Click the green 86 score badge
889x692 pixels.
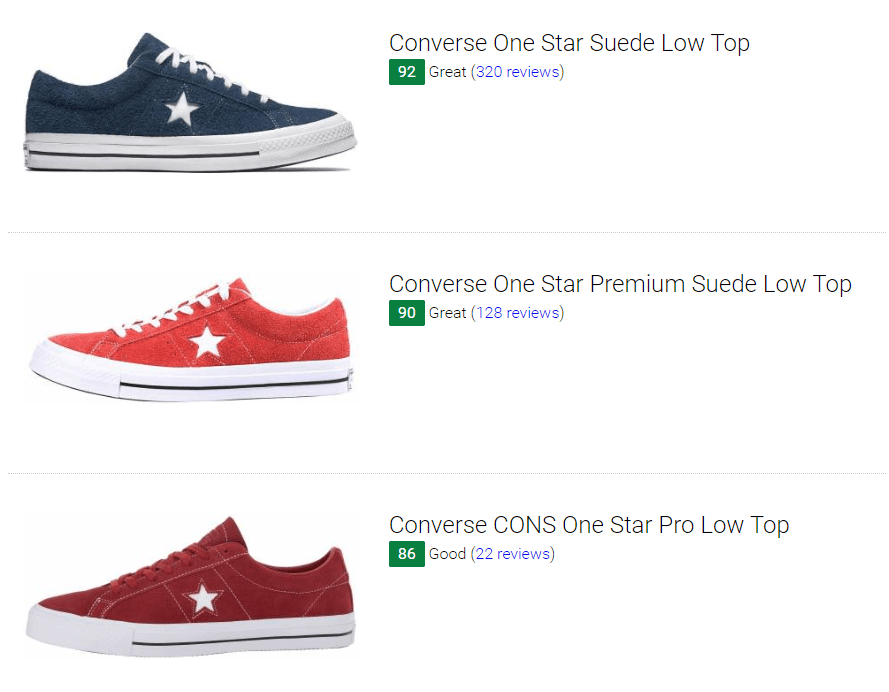click(x=407, y=554)
